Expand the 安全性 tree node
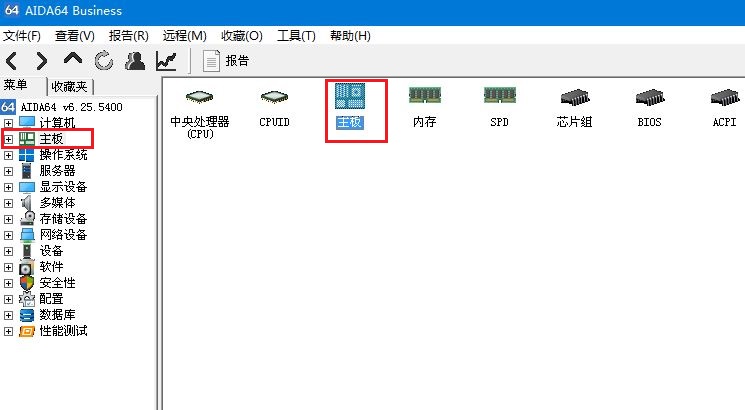This screenshot has width=745, height=410. (x=8, y=283)
